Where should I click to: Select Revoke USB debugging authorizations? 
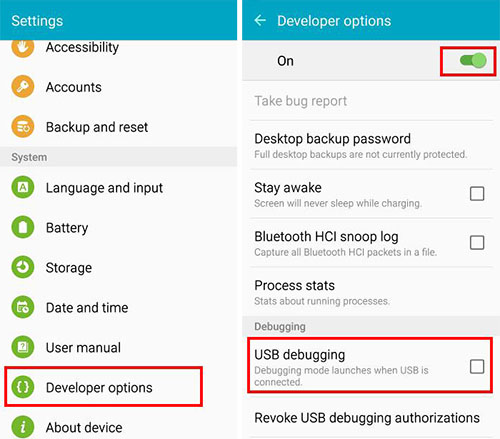click(x=371, y=418)
